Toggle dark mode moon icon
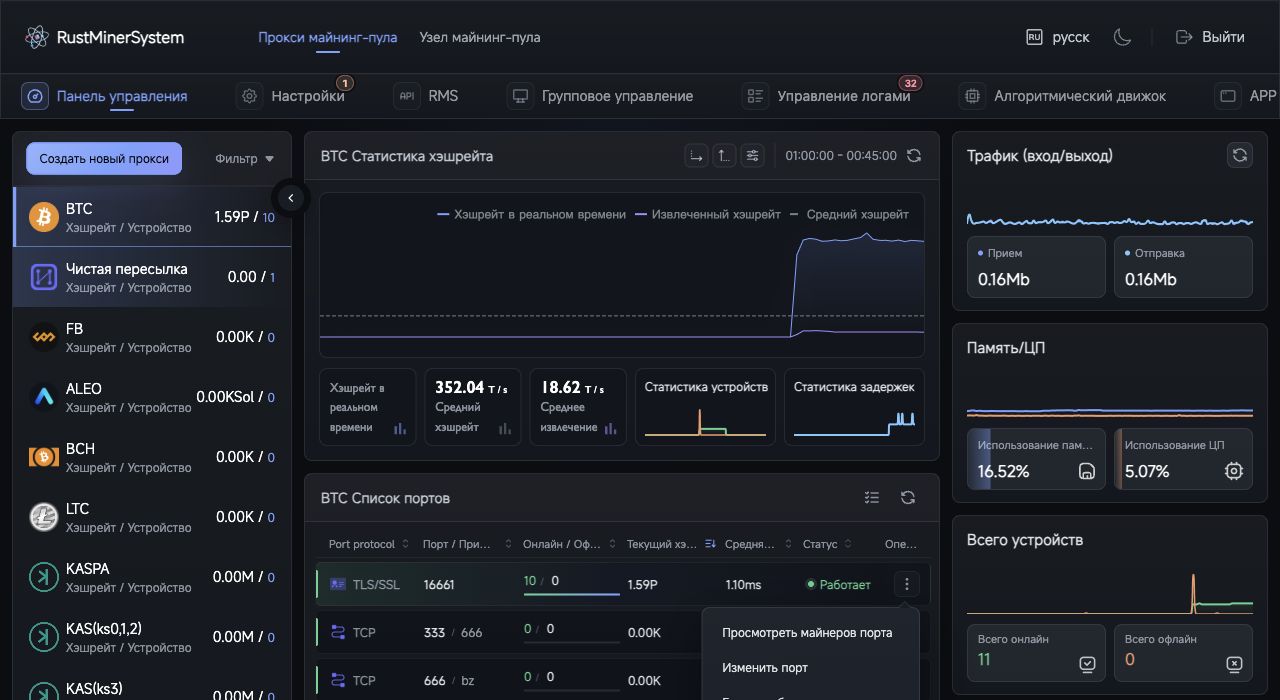 1122,37
